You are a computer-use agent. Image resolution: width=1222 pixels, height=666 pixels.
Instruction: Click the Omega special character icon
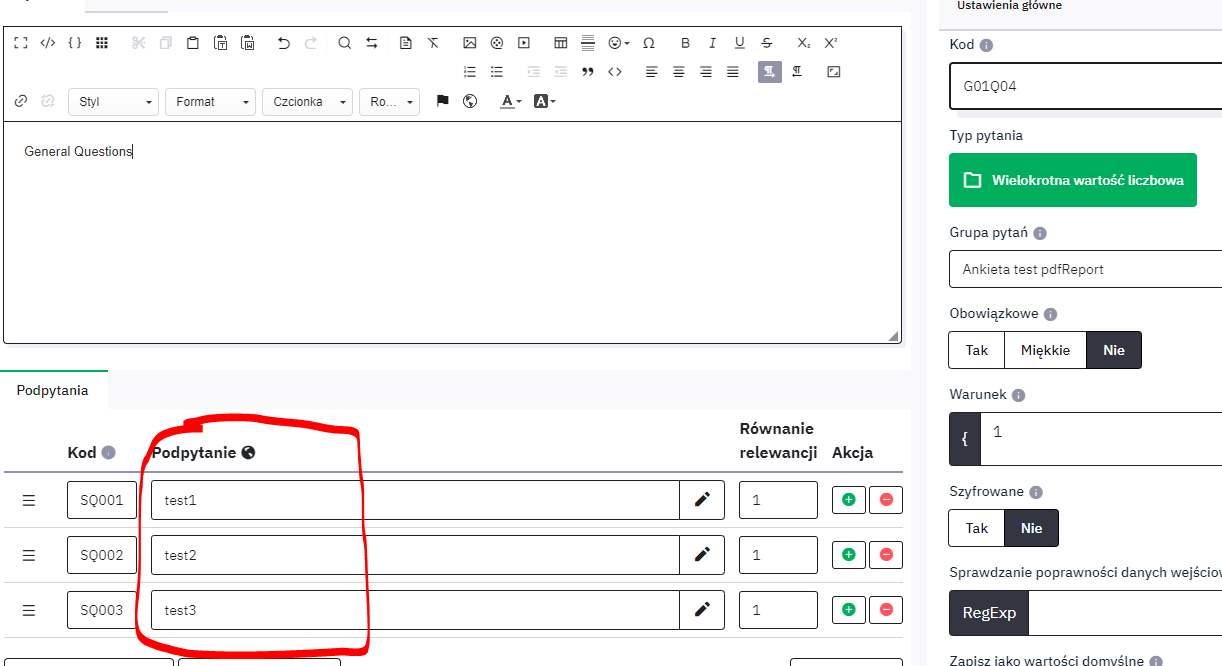(x=649, y=43)
